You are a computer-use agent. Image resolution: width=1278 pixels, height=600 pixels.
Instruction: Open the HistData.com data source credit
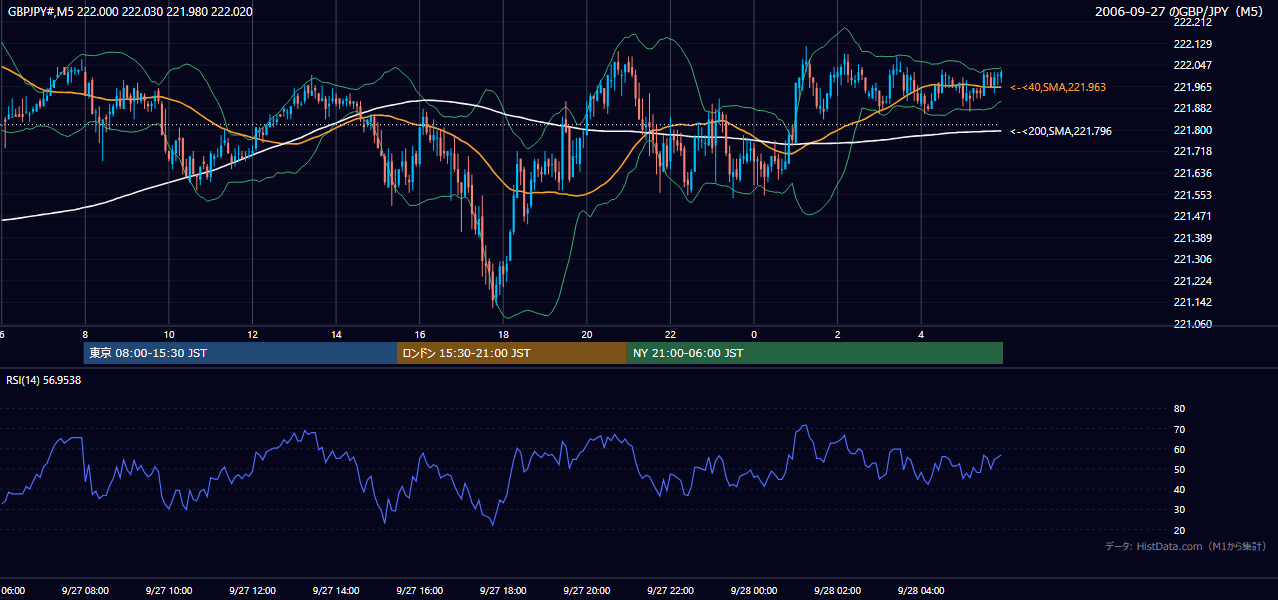click(x=1186, y=547)
